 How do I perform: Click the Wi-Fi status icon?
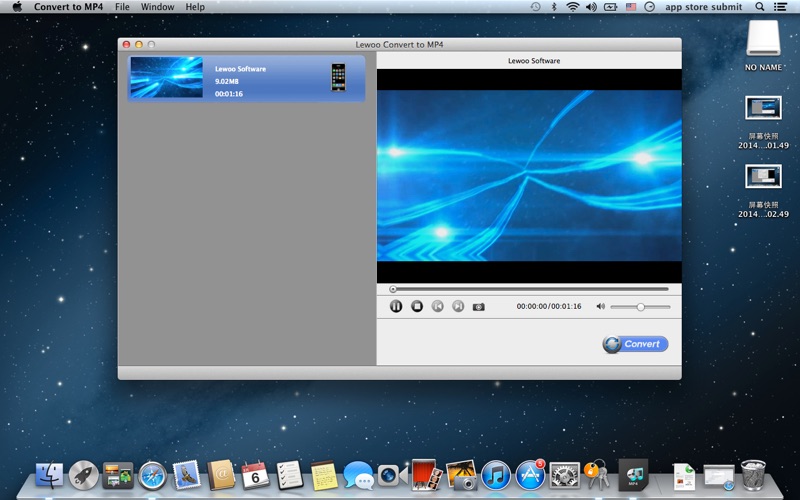point(573,7)
